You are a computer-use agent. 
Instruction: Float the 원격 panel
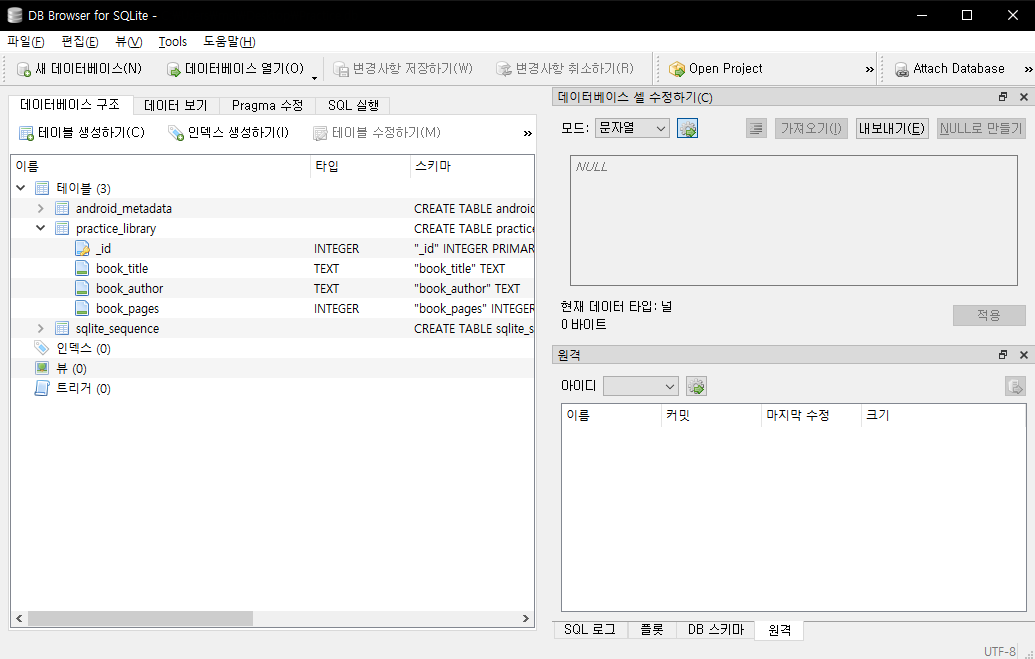tap(1003, 355)
